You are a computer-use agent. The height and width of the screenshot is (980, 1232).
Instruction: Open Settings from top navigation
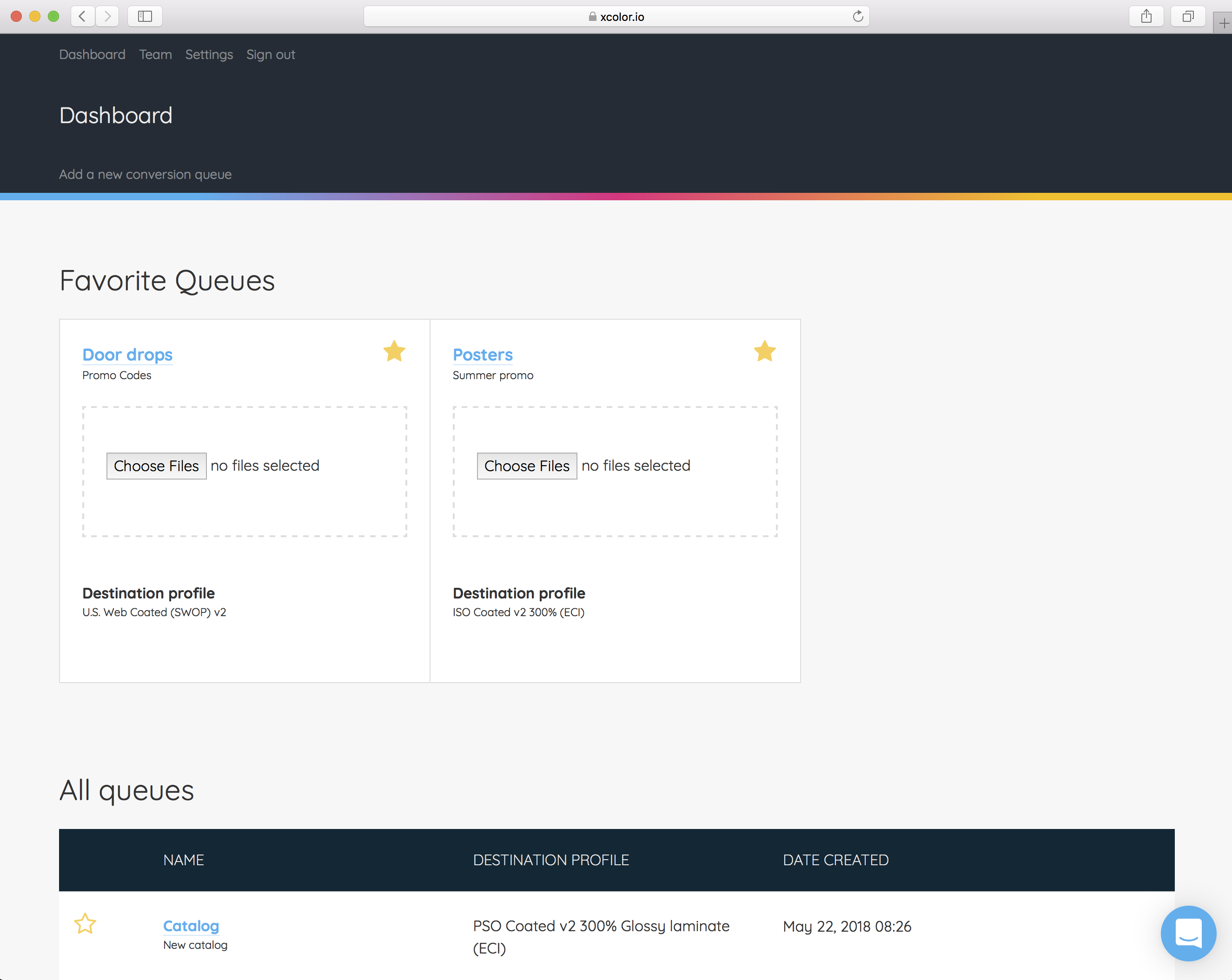click(209, 54)
